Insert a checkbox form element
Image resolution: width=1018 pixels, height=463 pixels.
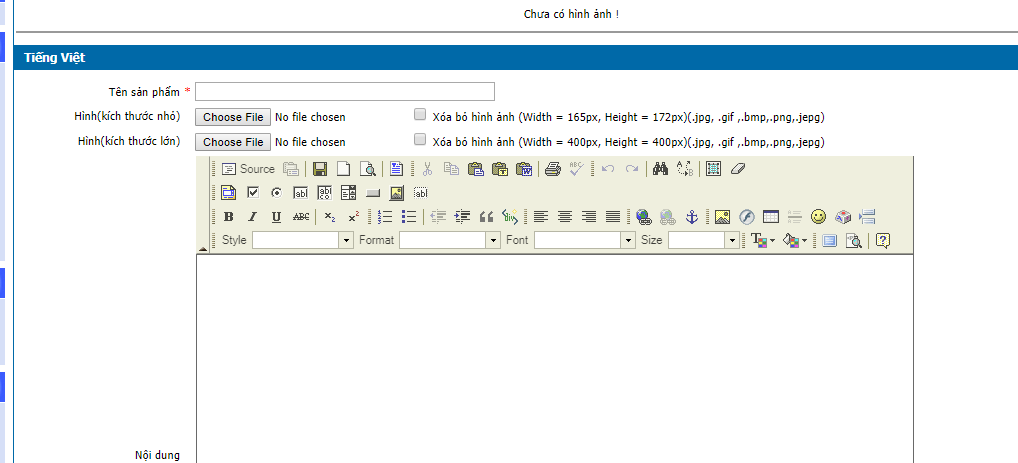[253, 192]
